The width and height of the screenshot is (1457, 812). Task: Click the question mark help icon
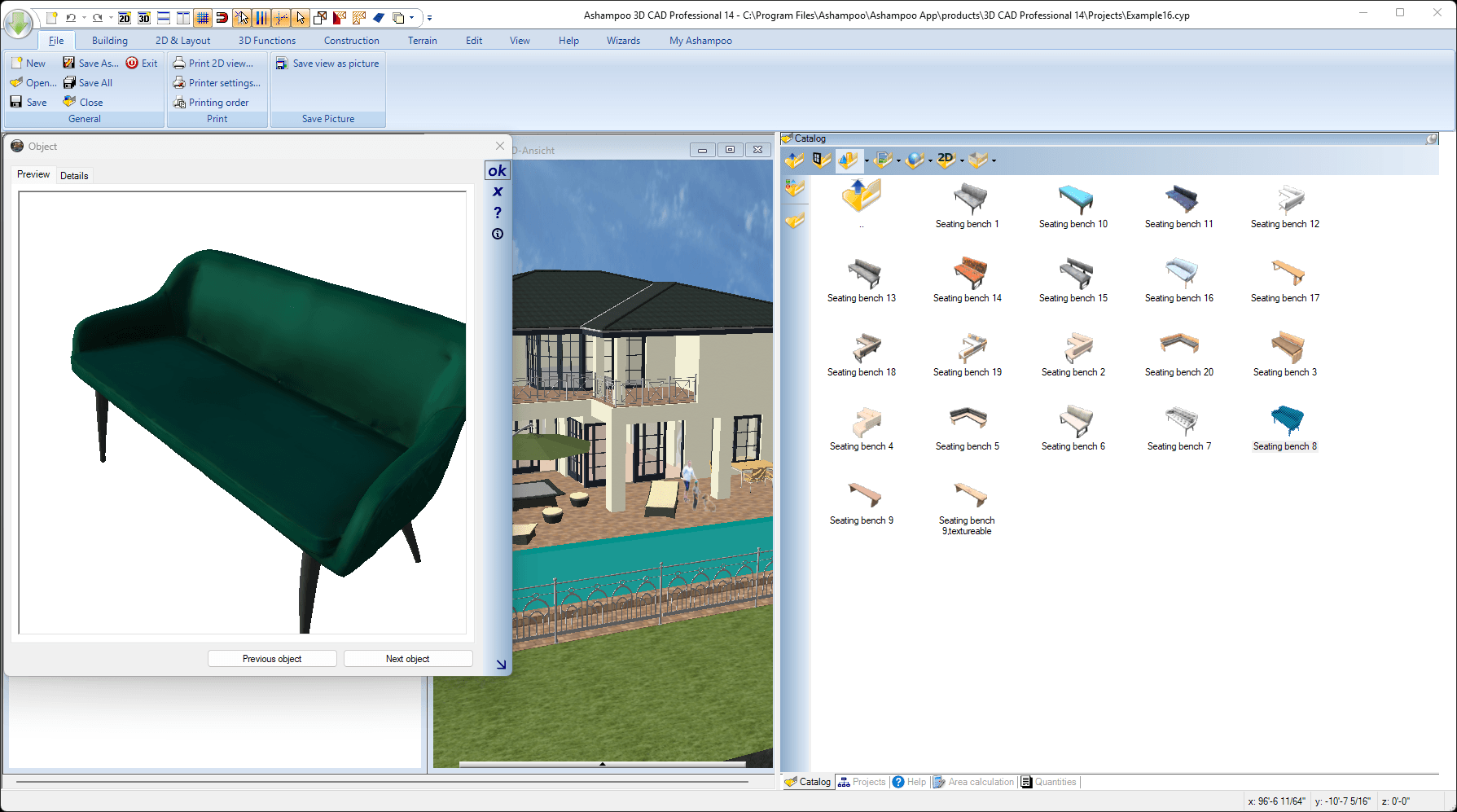pyautogui.click(x=498, y=213)
